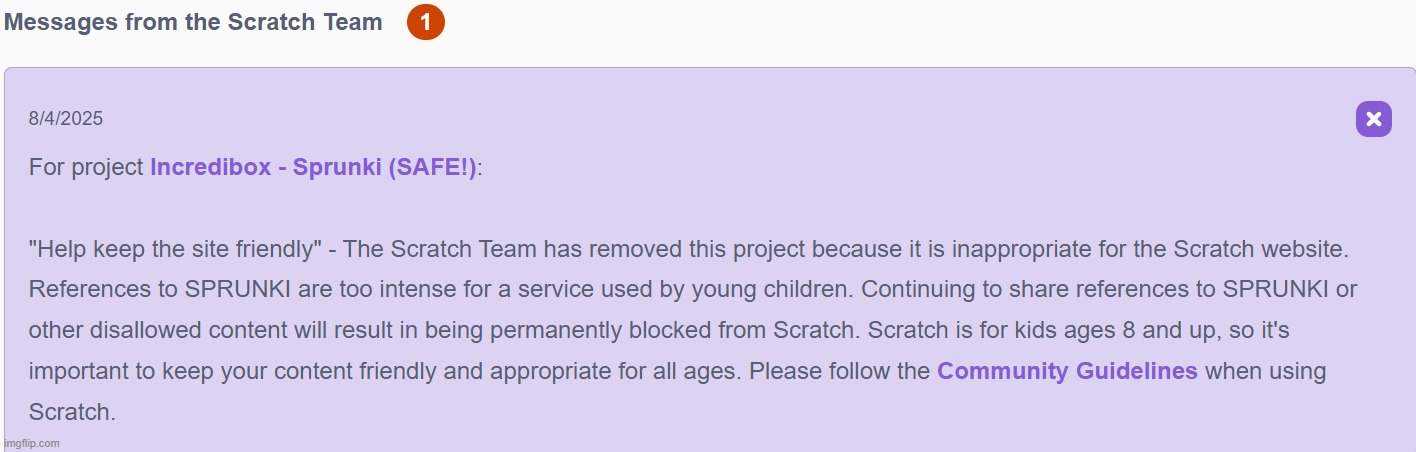
Task: Click "Please follow the" before Community Guidelines
Action: click(x=840, y=371)
